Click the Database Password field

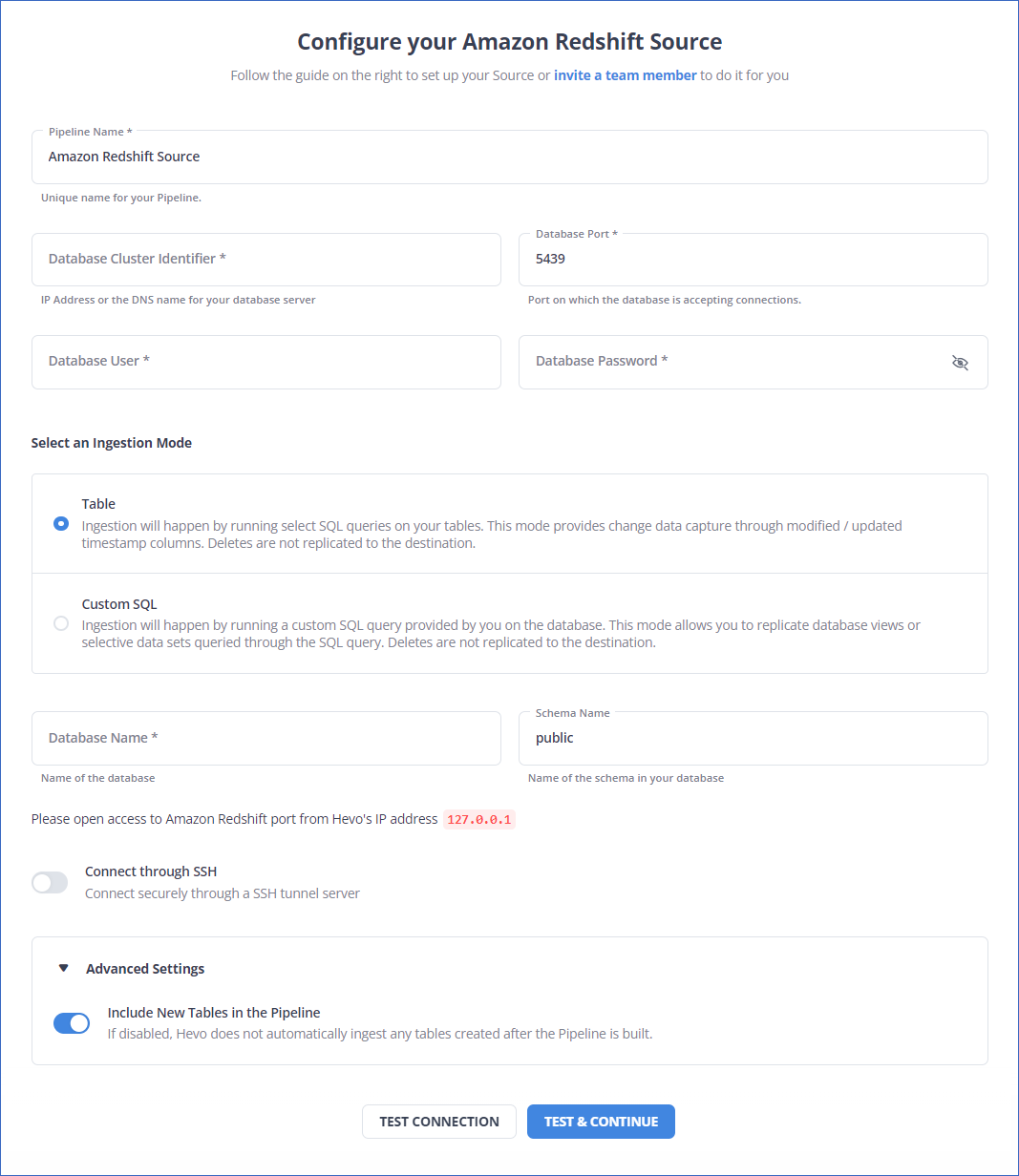tap(754, 362)
